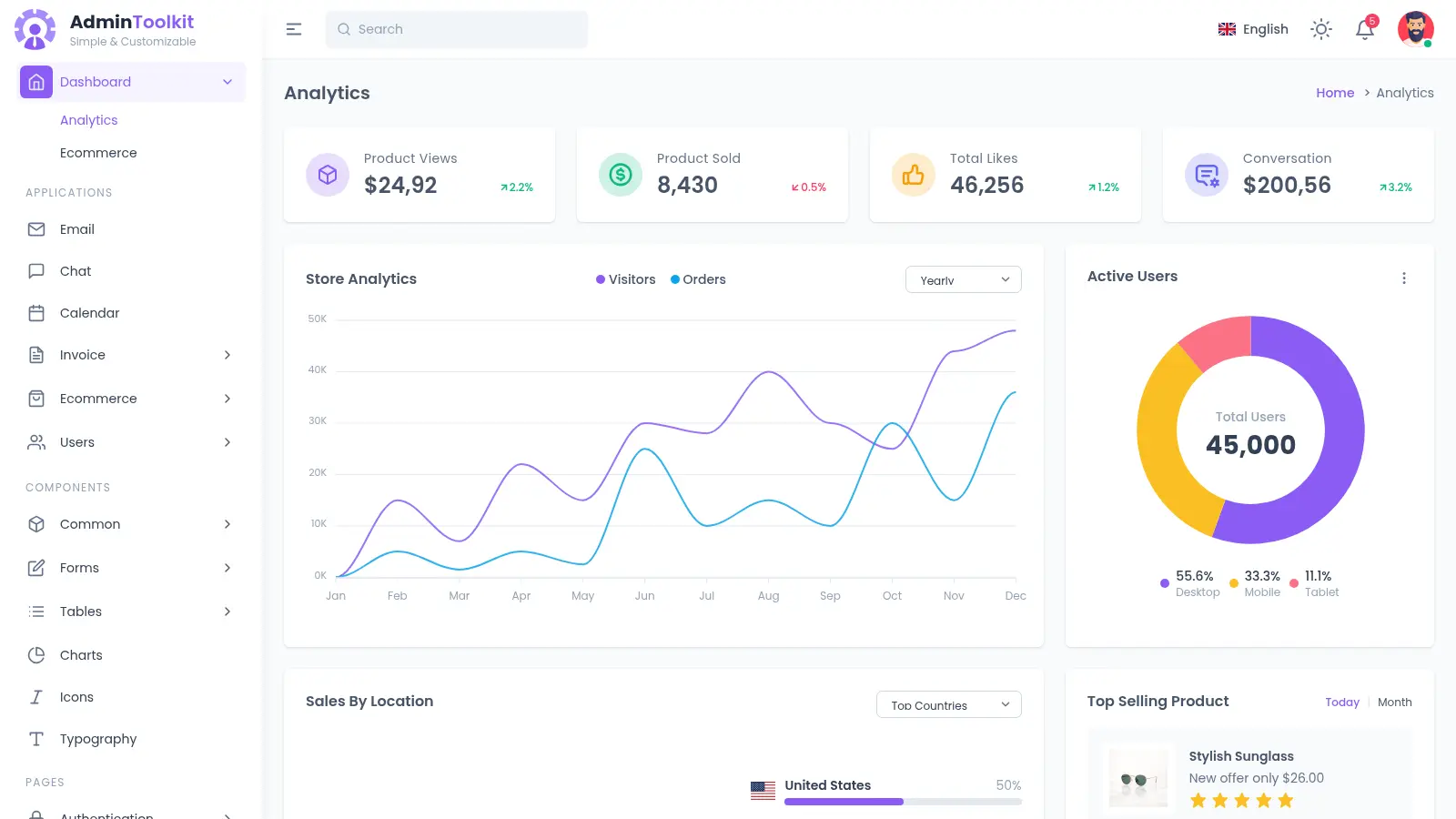Screen dimensions: 1456x819
Task: Expand the Common components chevron
Action: tap(227, 524)
